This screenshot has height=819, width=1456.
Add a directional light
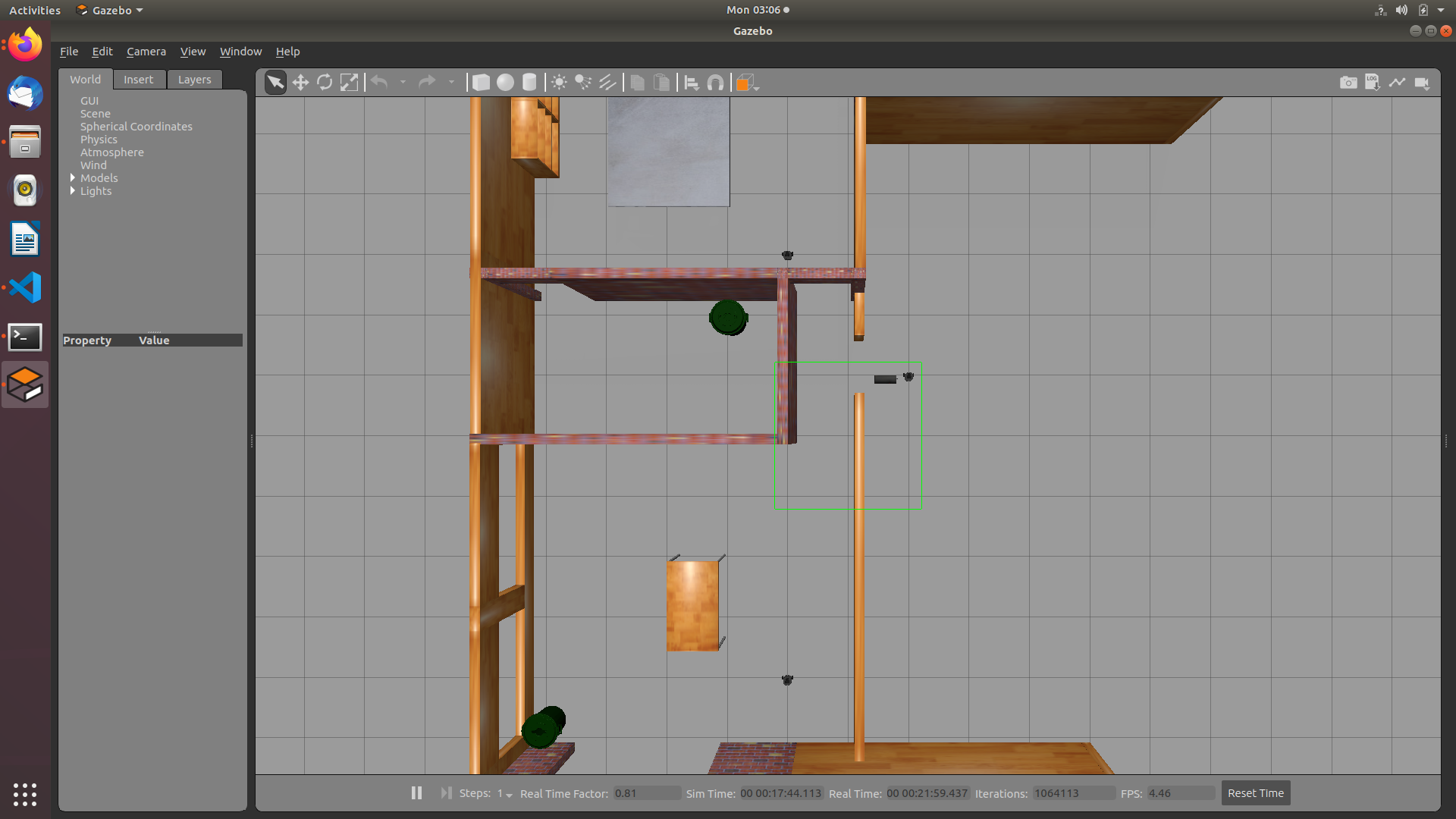[x=607, y=82]
